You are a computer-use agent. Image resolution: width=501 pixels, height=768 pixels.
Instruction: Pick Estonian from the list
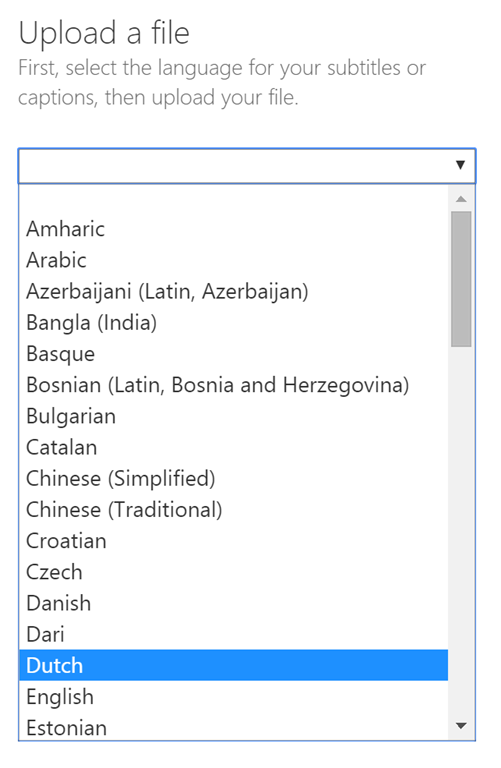click(x=234, y=727)
